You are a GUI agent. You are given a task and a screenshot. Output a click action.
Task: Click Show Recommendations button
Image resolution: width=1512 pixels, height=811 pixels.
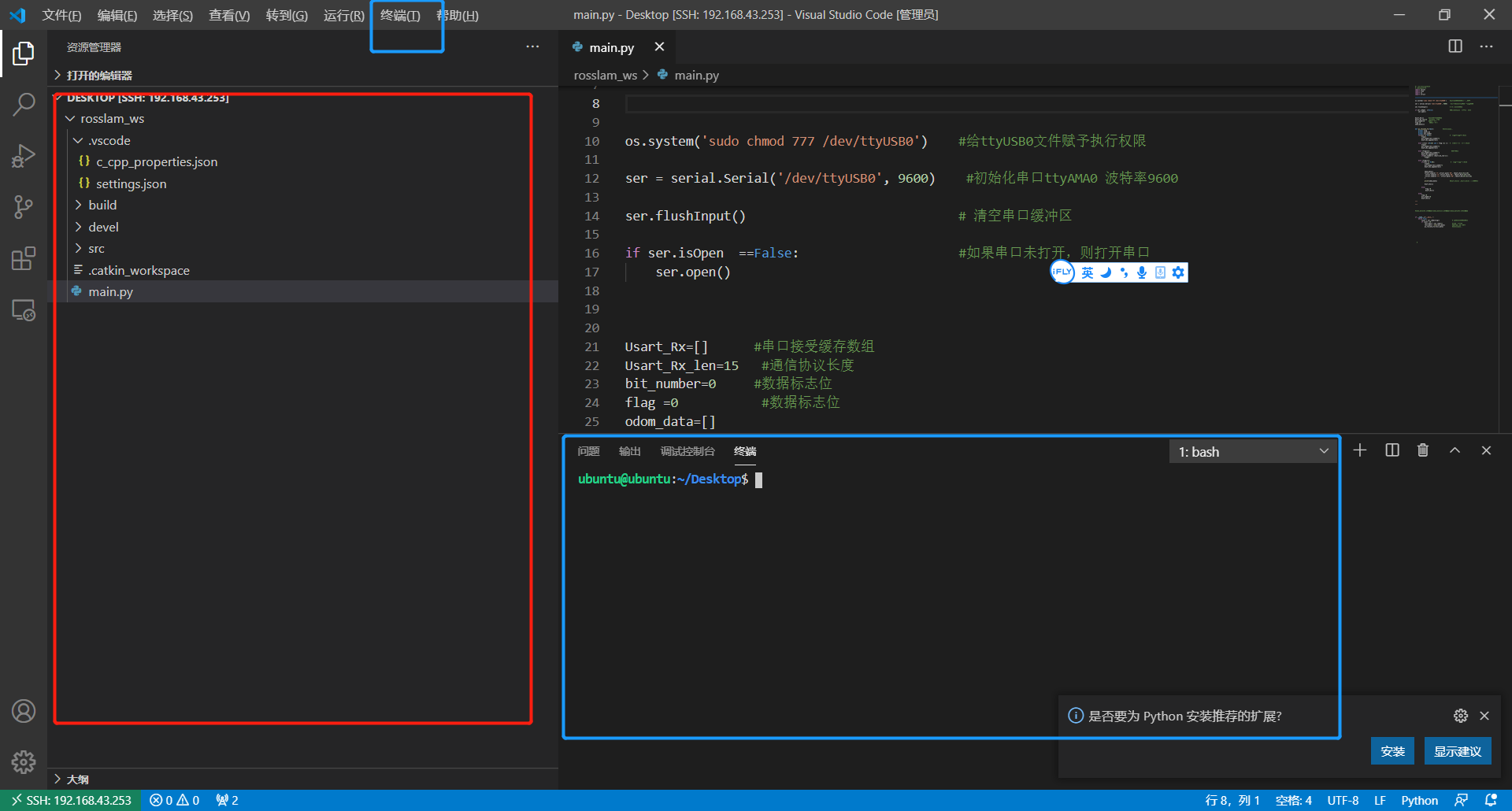pyautogui.click(x=1458, y=751)
